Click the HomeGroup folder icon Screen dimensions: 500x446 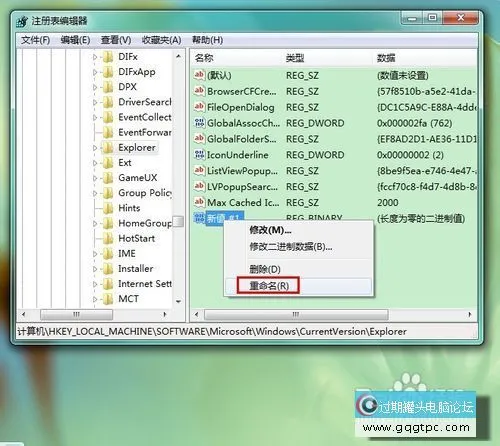pyautogui.click(x=108, y=223)
